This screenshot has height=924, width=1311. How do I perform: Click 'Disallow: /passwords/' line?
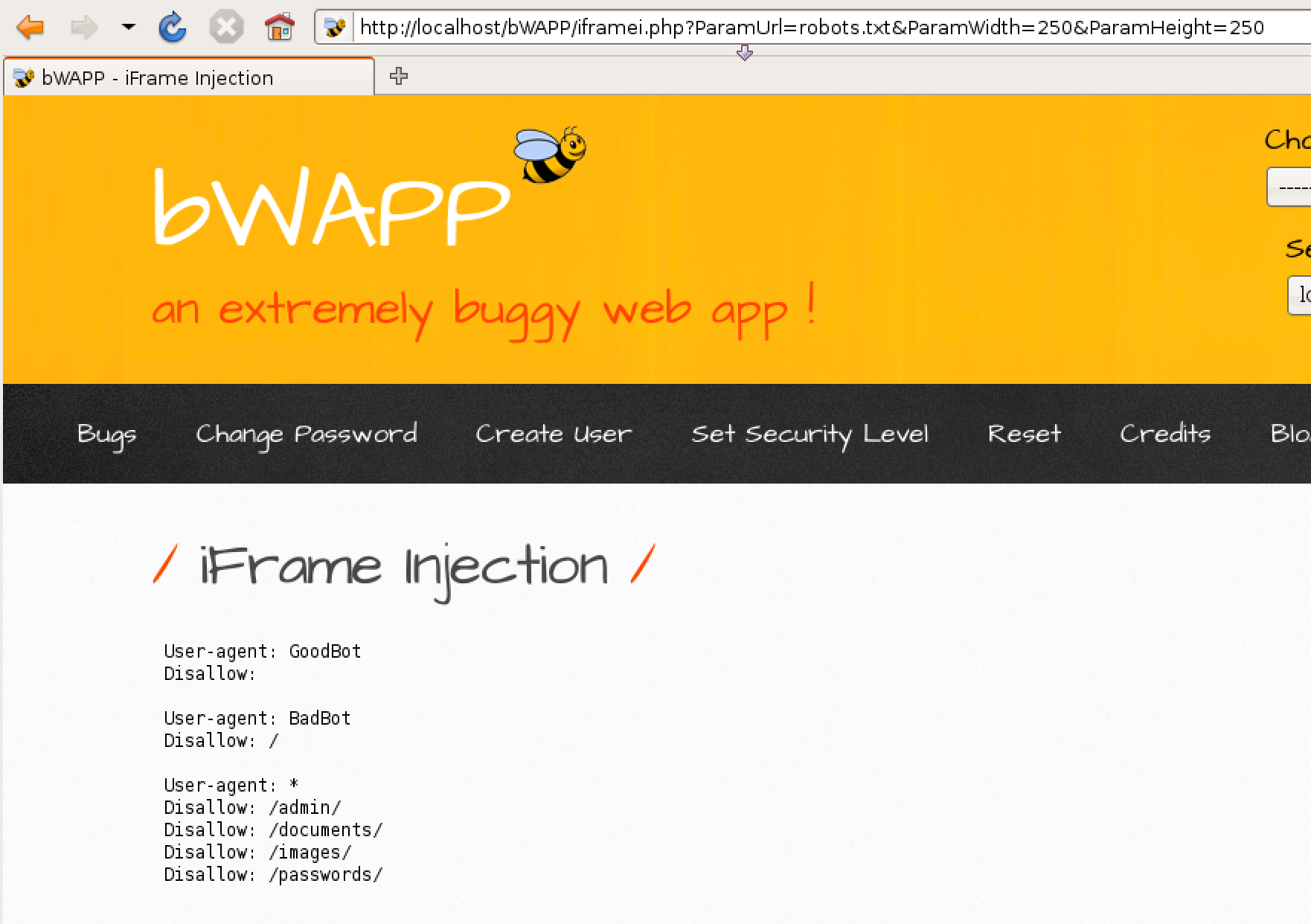[x=273, y=874]
